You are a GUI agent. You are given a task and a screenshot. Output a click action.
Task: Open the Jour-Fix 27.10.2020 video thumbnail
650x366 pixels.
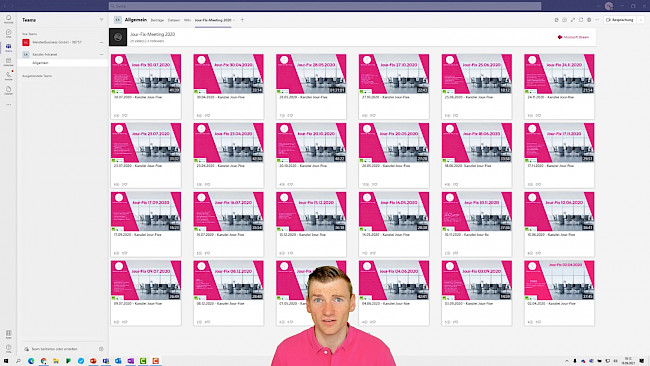pyautogui.click(x=394, y=73)
